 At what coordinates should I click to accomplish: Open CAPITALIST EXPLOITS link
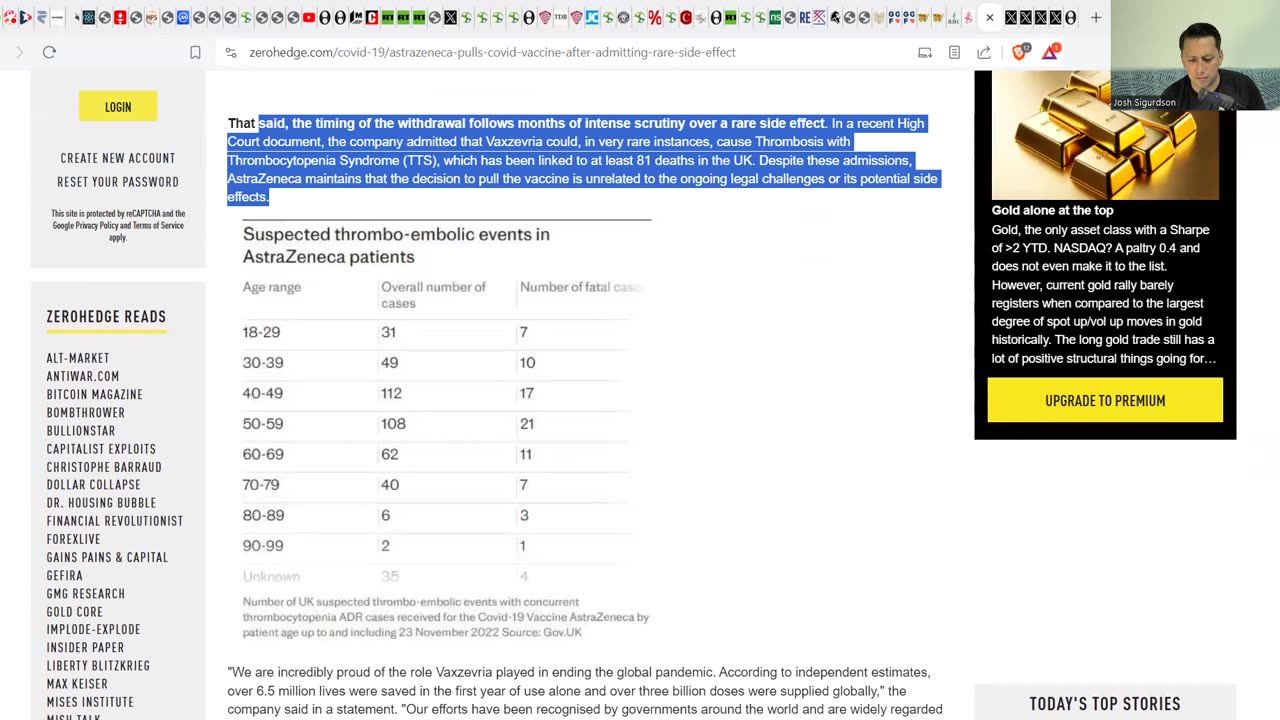click(101, 449)
